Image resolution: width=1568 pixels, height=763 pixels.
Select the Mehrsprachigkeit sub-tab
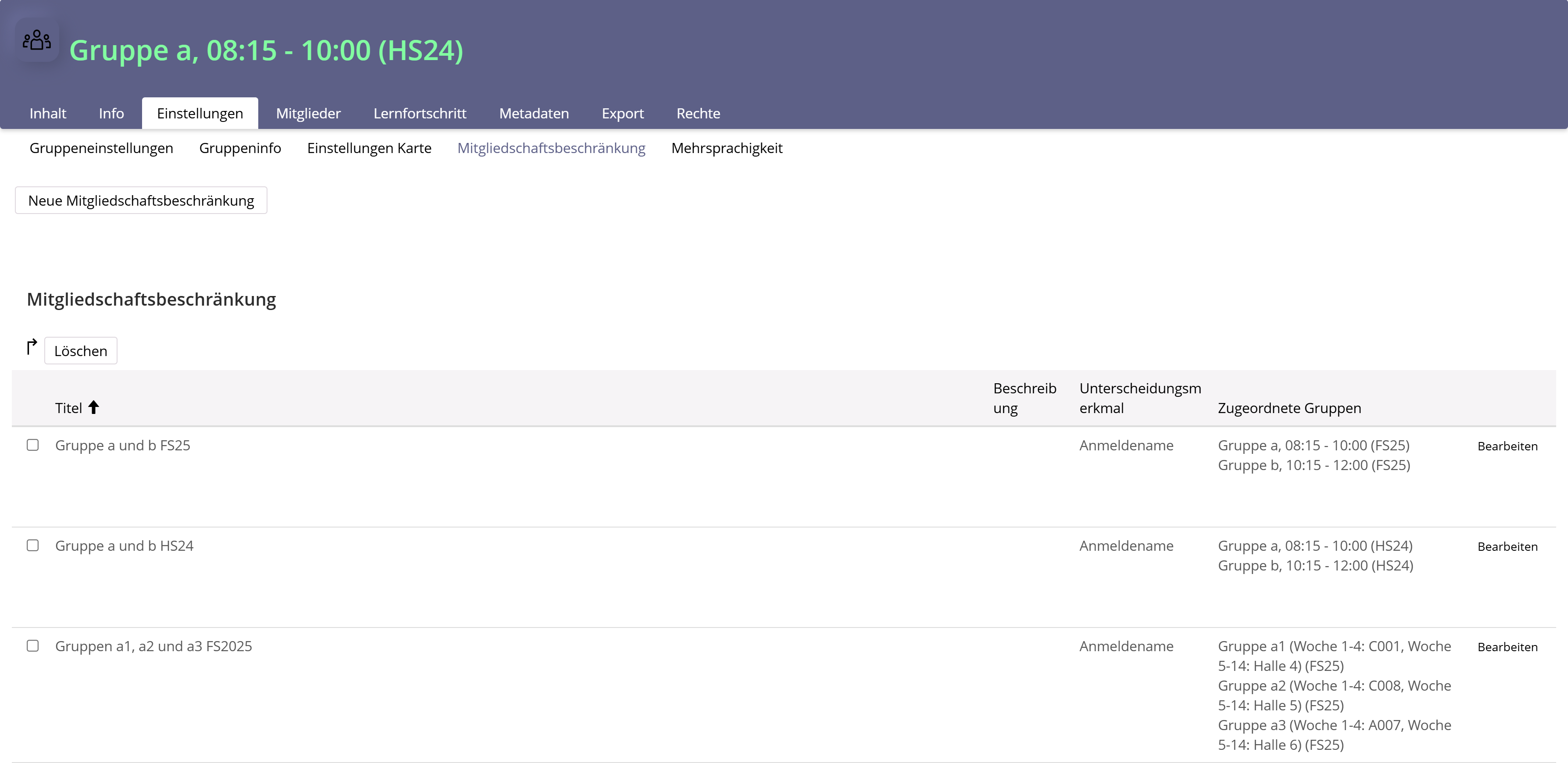click(726, 148)
